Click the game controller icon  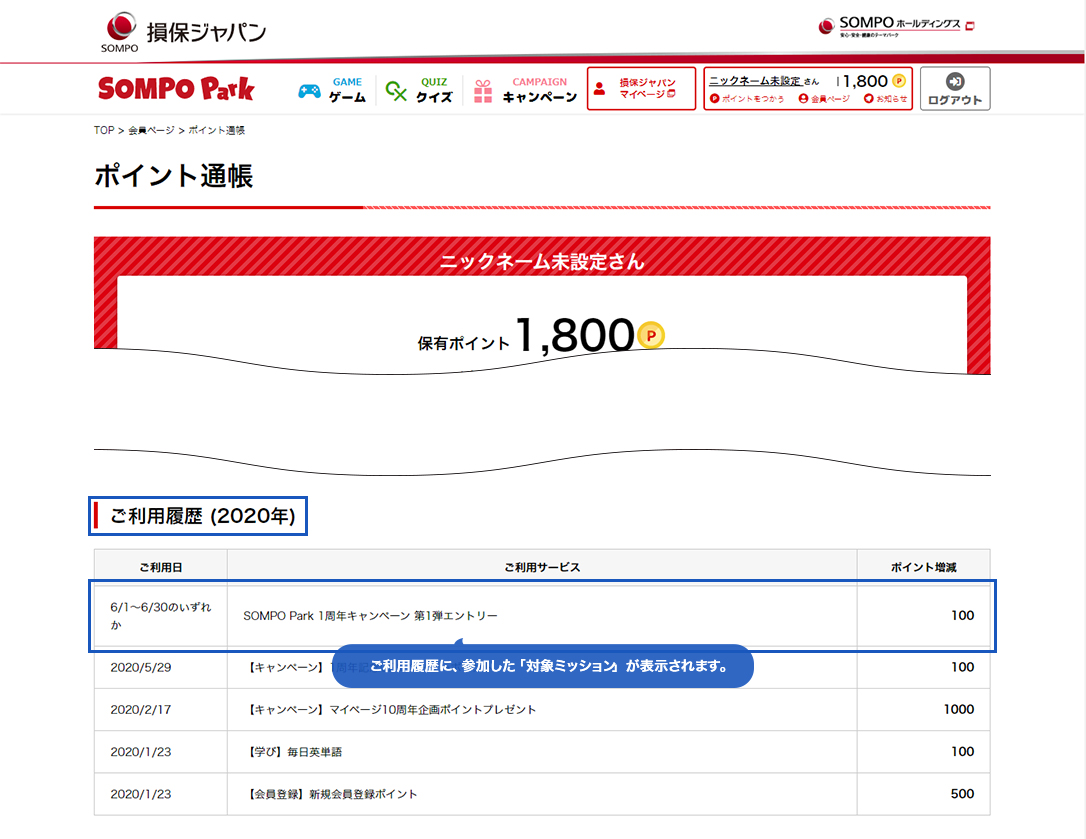pos(309,91)
